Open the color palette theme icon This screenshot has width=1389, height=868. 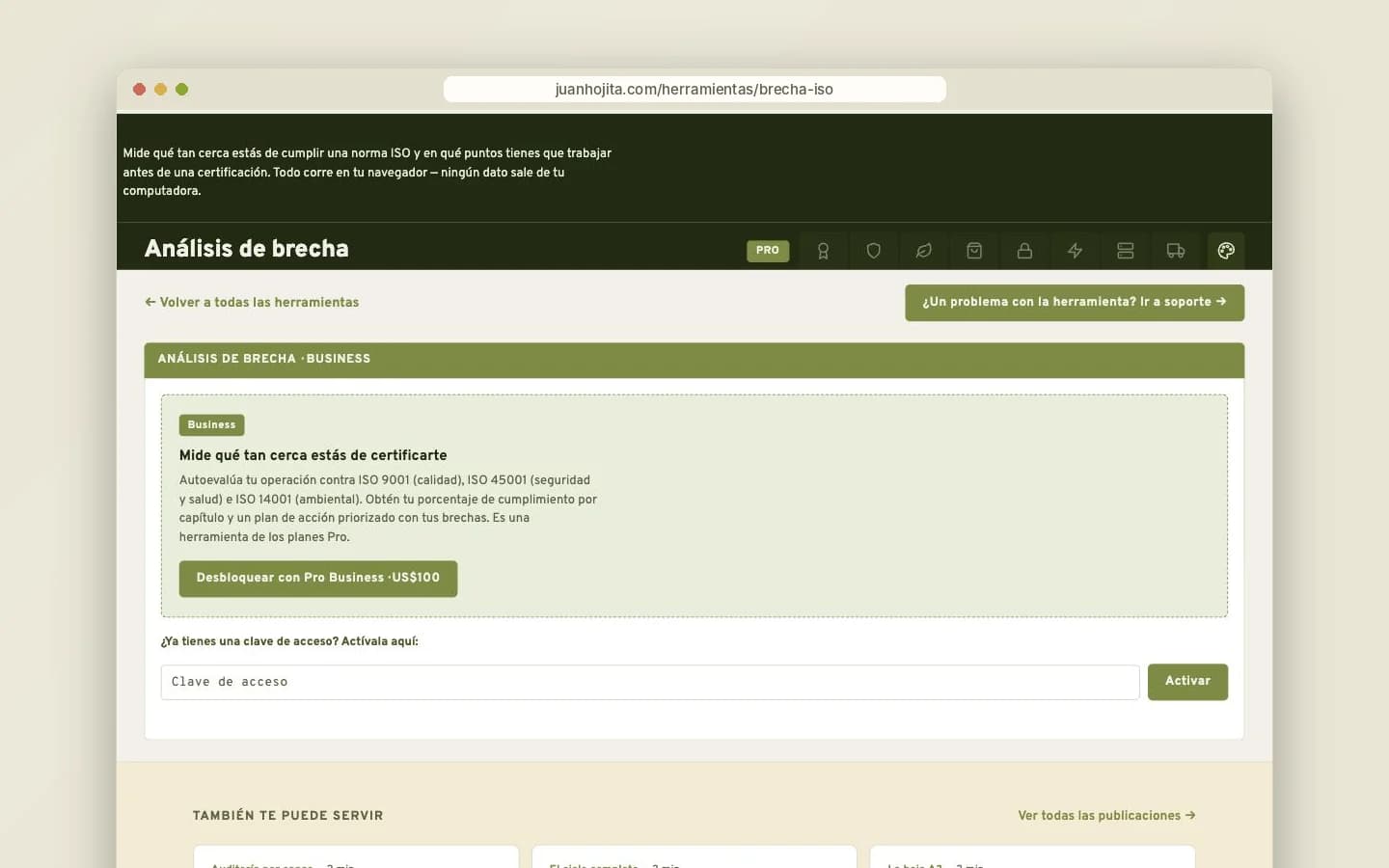click(1226, 251)
